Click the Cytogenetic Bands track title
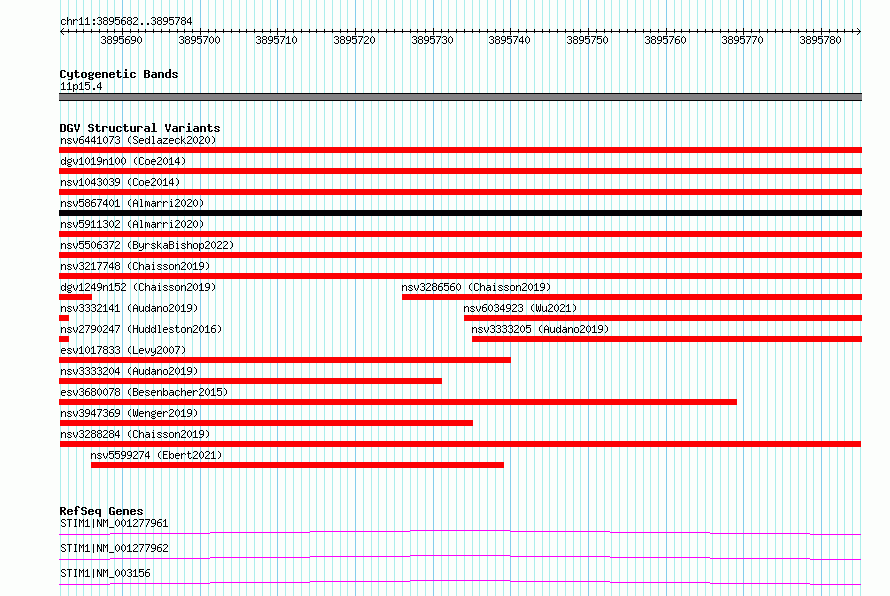Screen dimensions: 890x596 [119, 74]
